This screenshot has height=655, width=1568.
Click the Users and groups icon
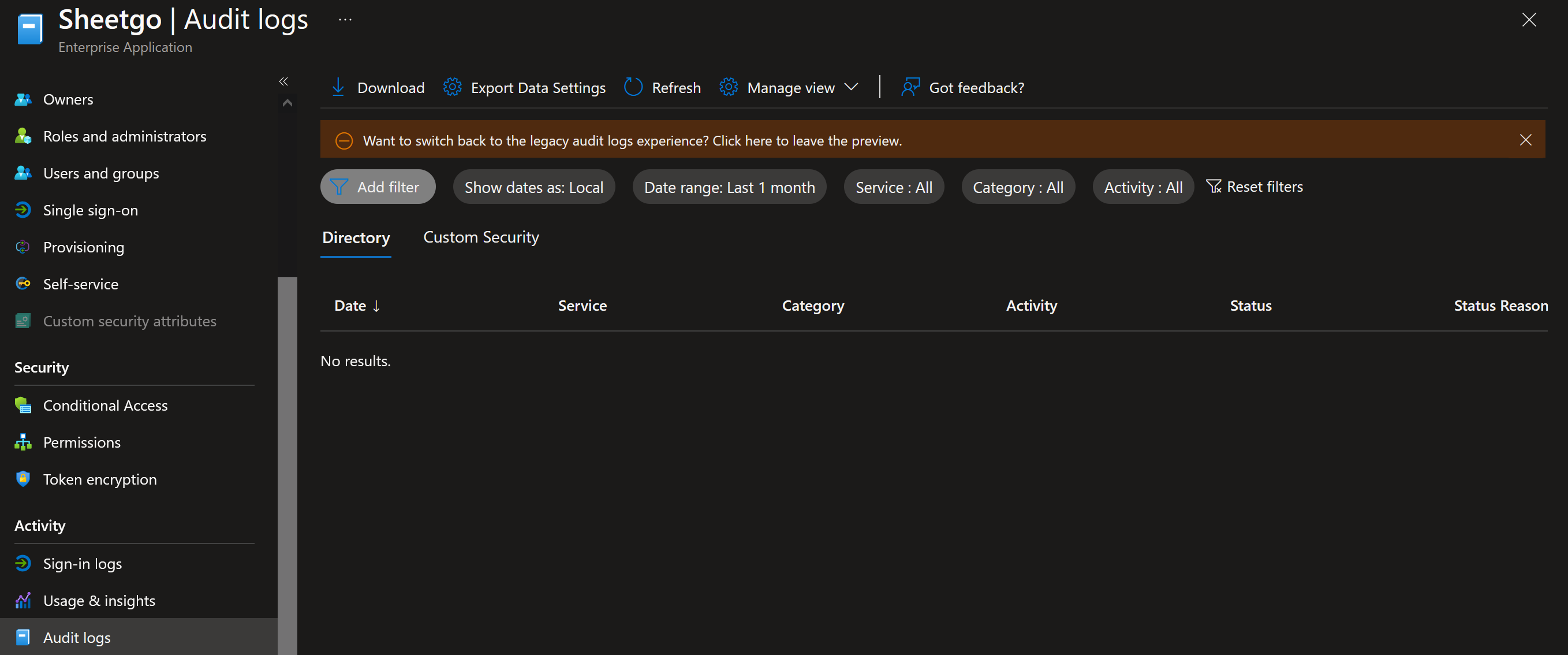[x=23, y=173]
